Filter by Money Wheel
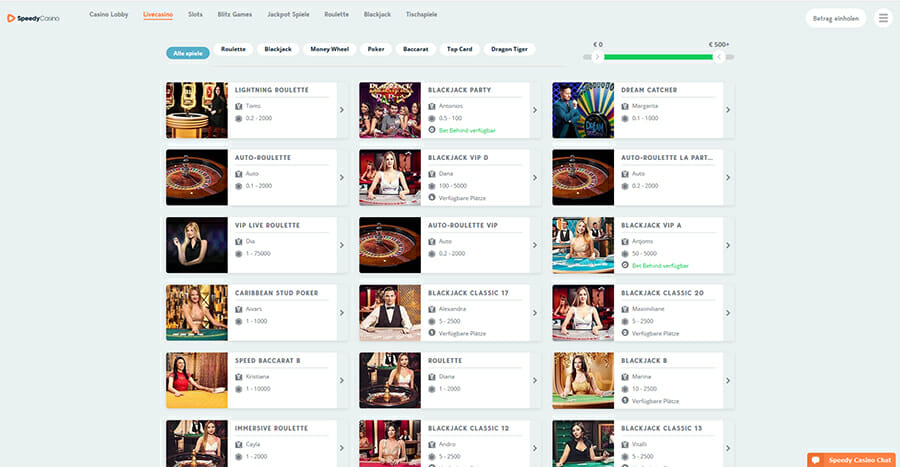The width and height of the screenshot is (900, 467). [x=329, y=49]
